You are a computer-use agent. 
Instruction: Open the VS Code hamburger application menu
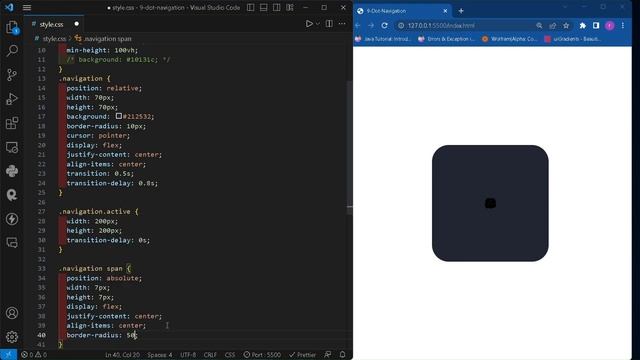tap(27, 7)
